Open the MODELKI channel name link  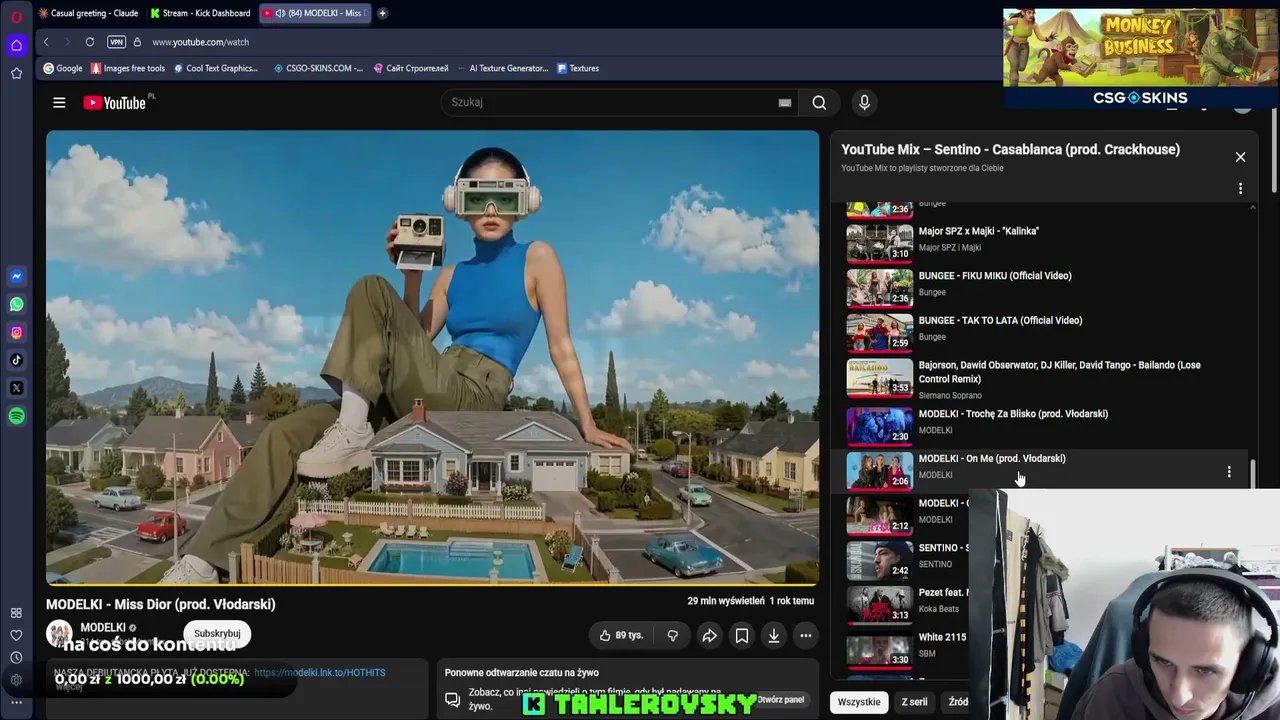pyautogui.click(x=103, y=628)
